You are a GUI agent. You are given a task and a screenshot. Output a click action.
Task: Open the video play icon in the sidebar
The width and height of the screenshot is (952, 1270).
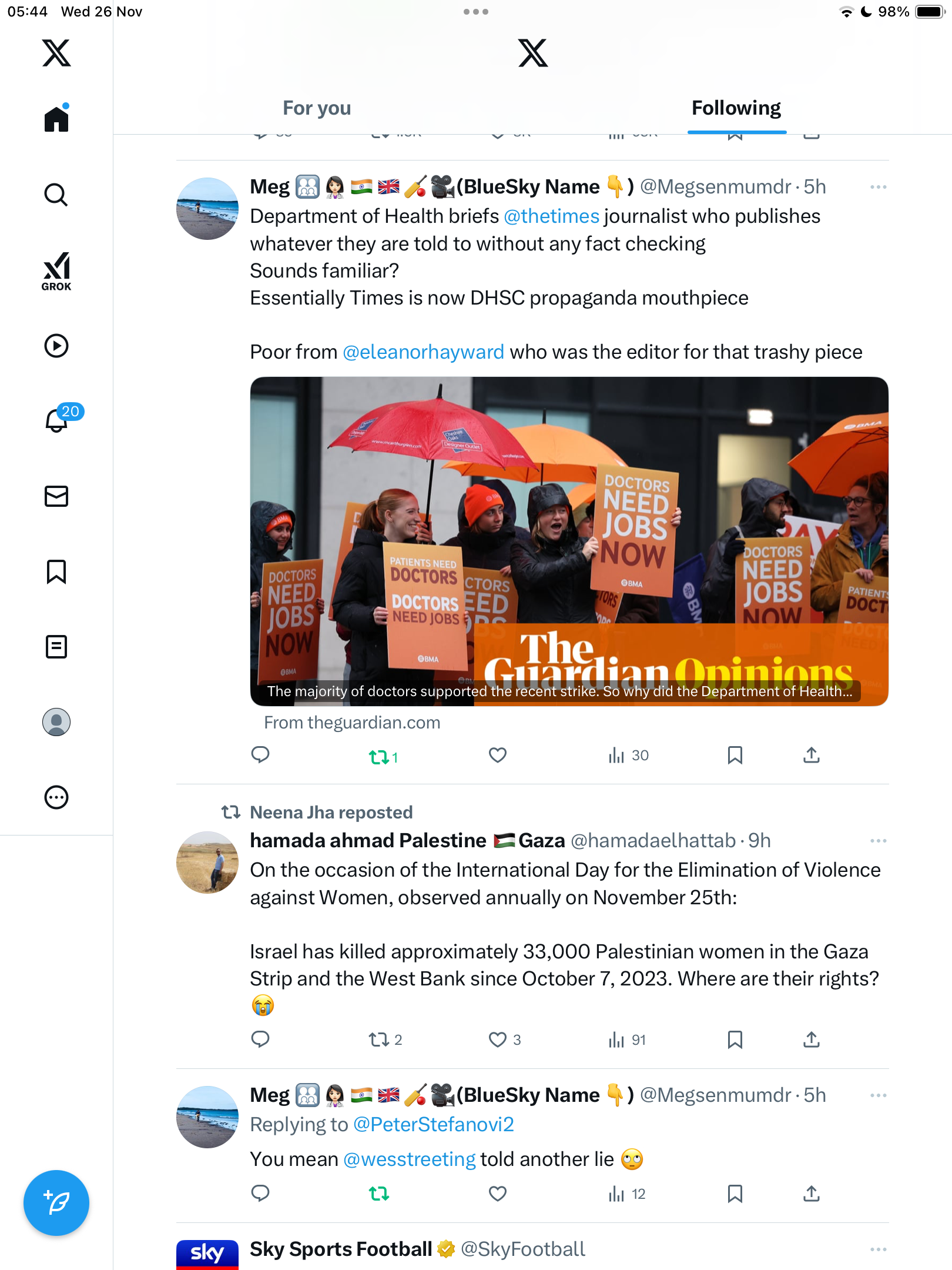point(56,346)
